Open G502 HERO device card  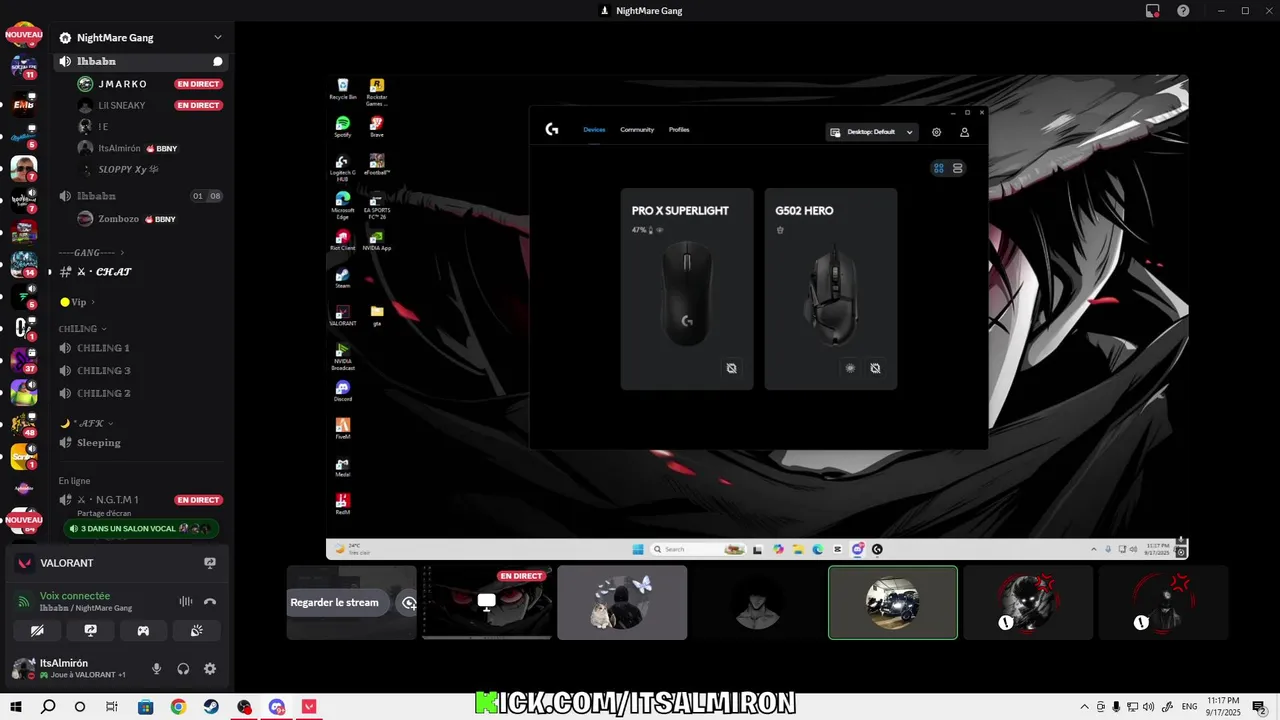(831, 289)
